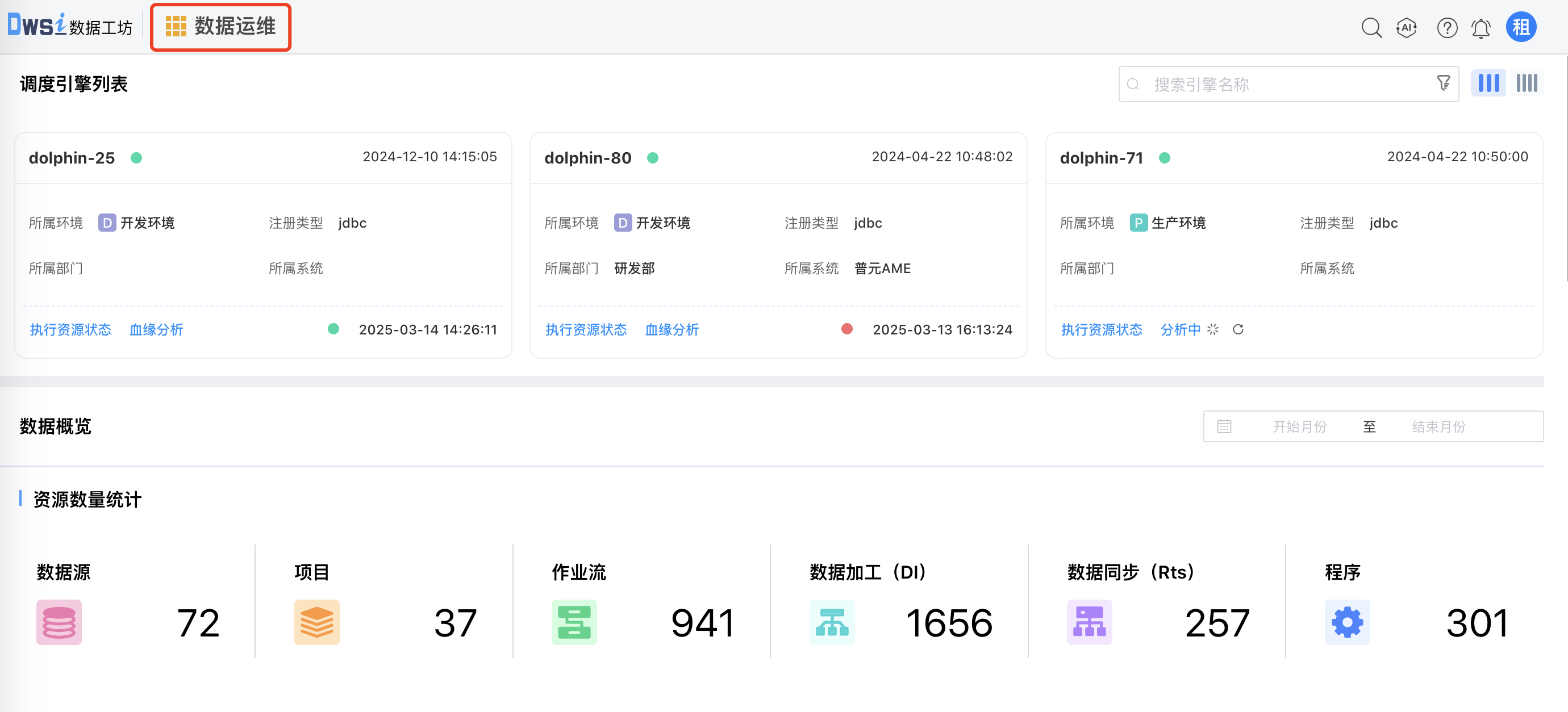Click the filter icon in the engine search box
Image resolution: width=1568 pixels, height=712 pixels.
pyautogui.click(x=1443, y=83)
